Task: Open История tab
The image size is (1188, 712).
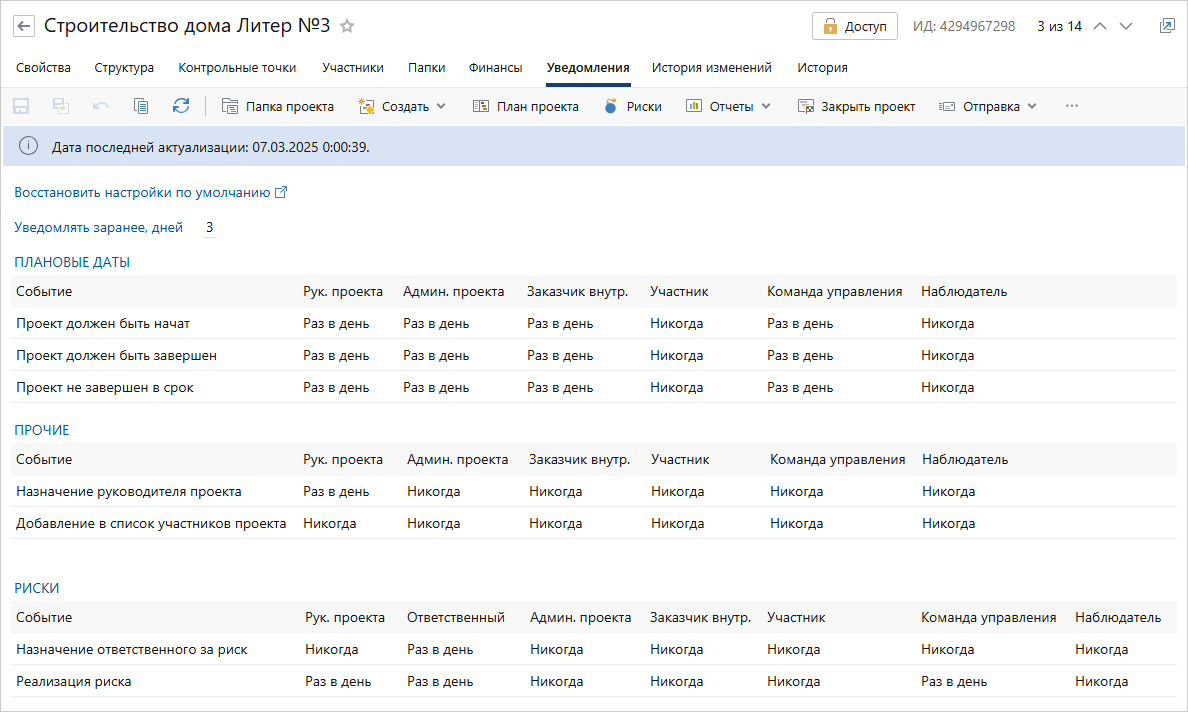Action: point(822,67)
